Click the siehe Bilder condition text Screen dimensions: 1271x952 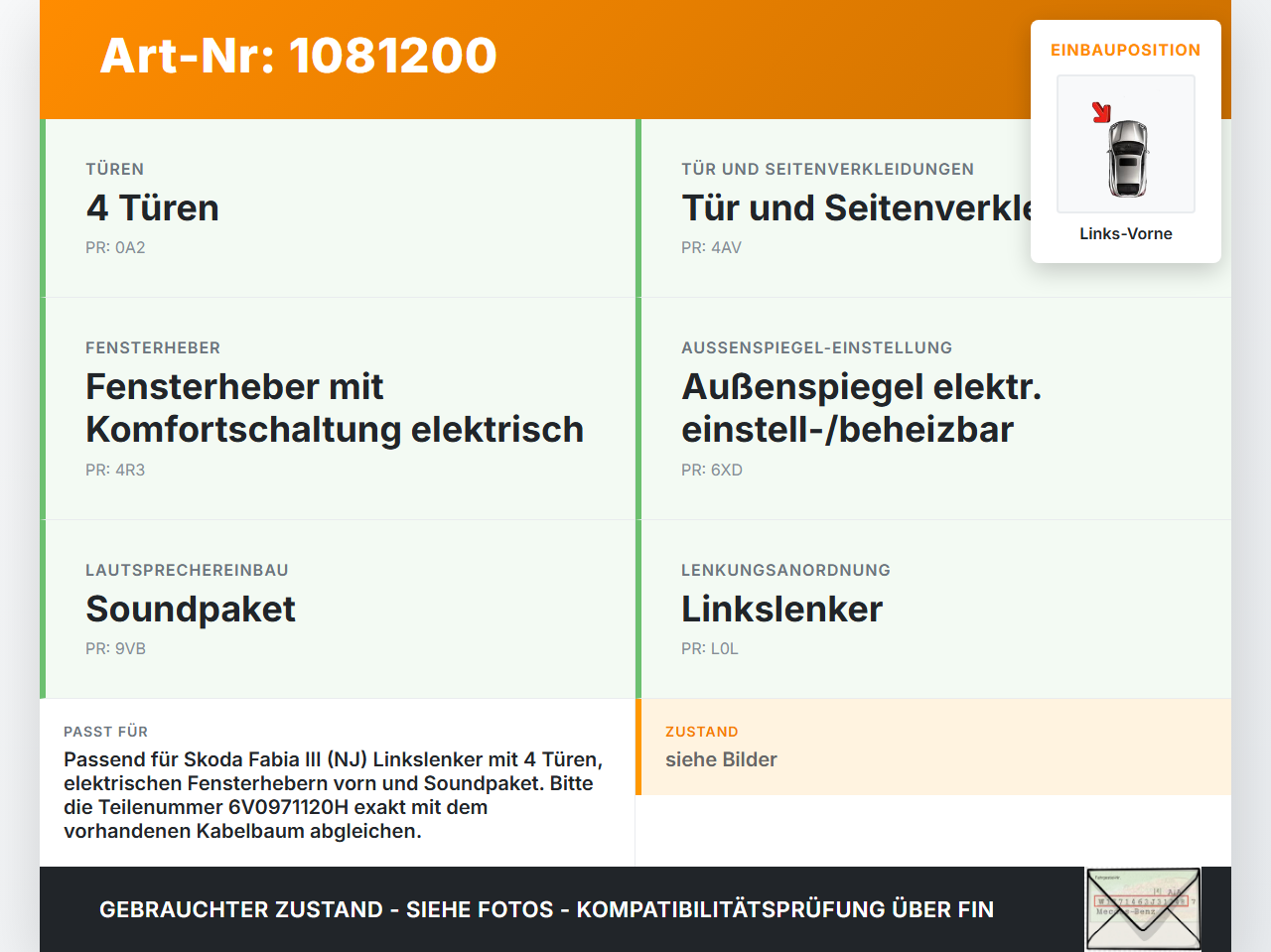point(721,759)
